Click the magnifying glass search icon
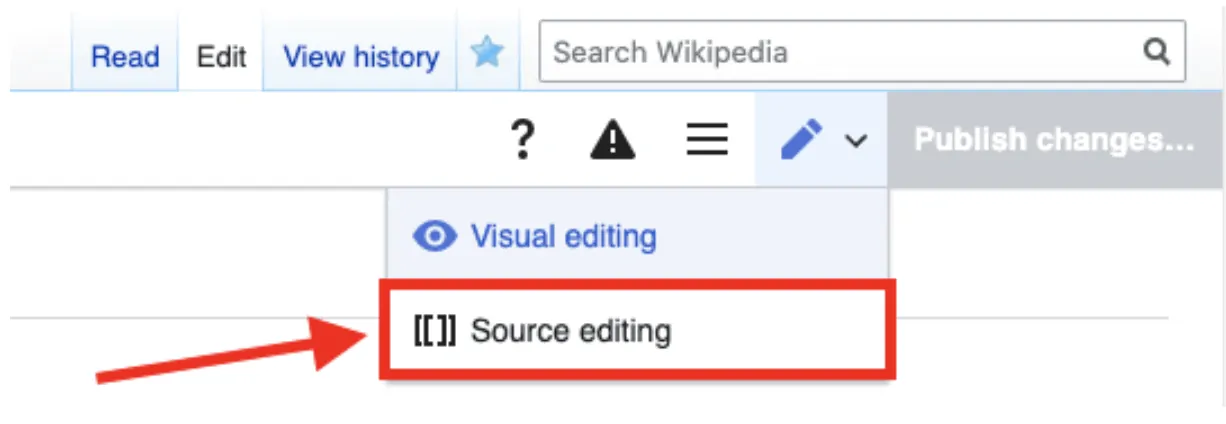Viewport: 1226px width, 424px height. coord(1156,52)
